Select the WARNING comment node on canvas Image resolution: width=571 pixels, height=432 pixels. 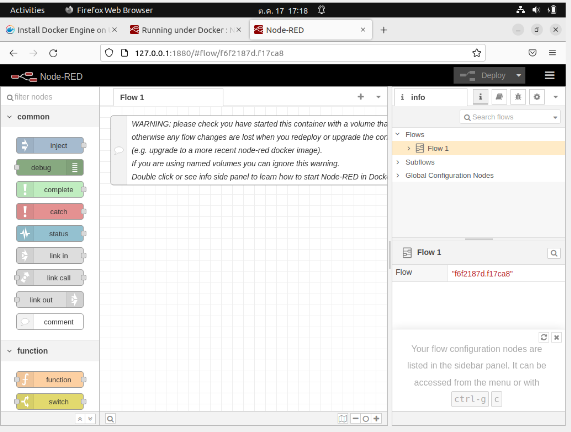click(x=249, y=150)
